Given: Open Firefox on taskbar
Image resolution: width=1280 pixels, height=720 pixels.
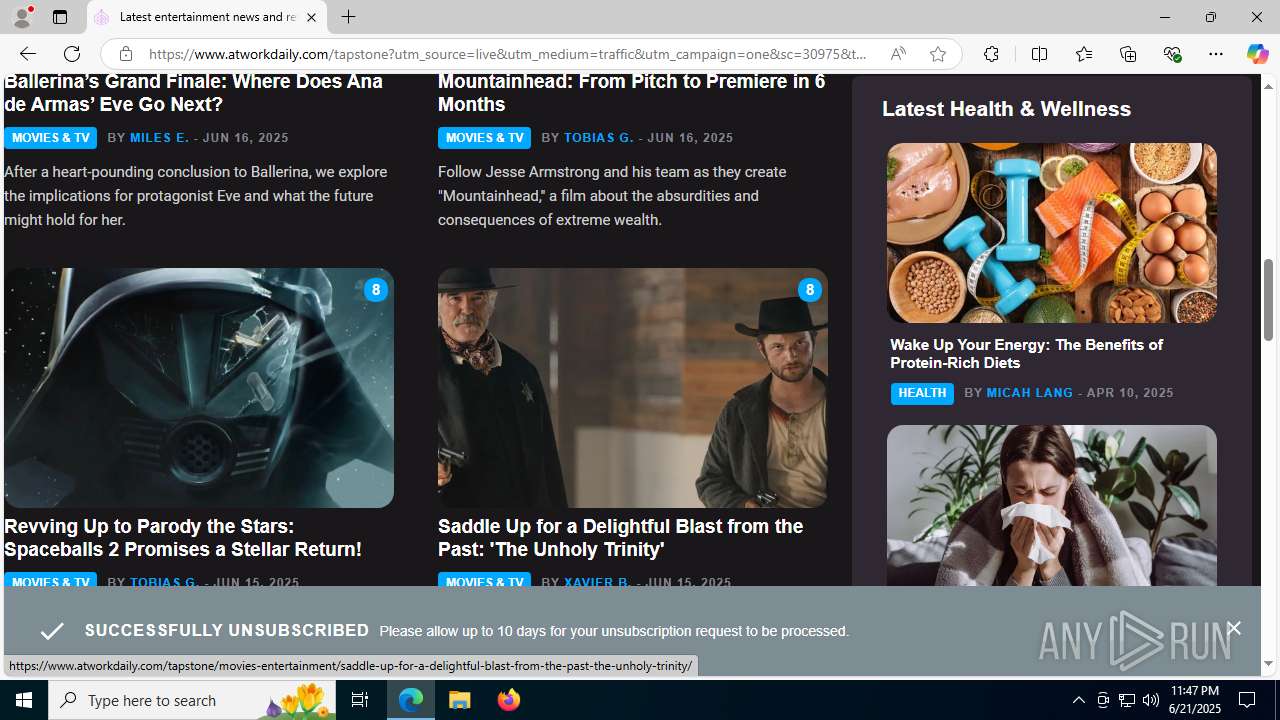Looking at the screenshot, I should click(x=509, y=700).
